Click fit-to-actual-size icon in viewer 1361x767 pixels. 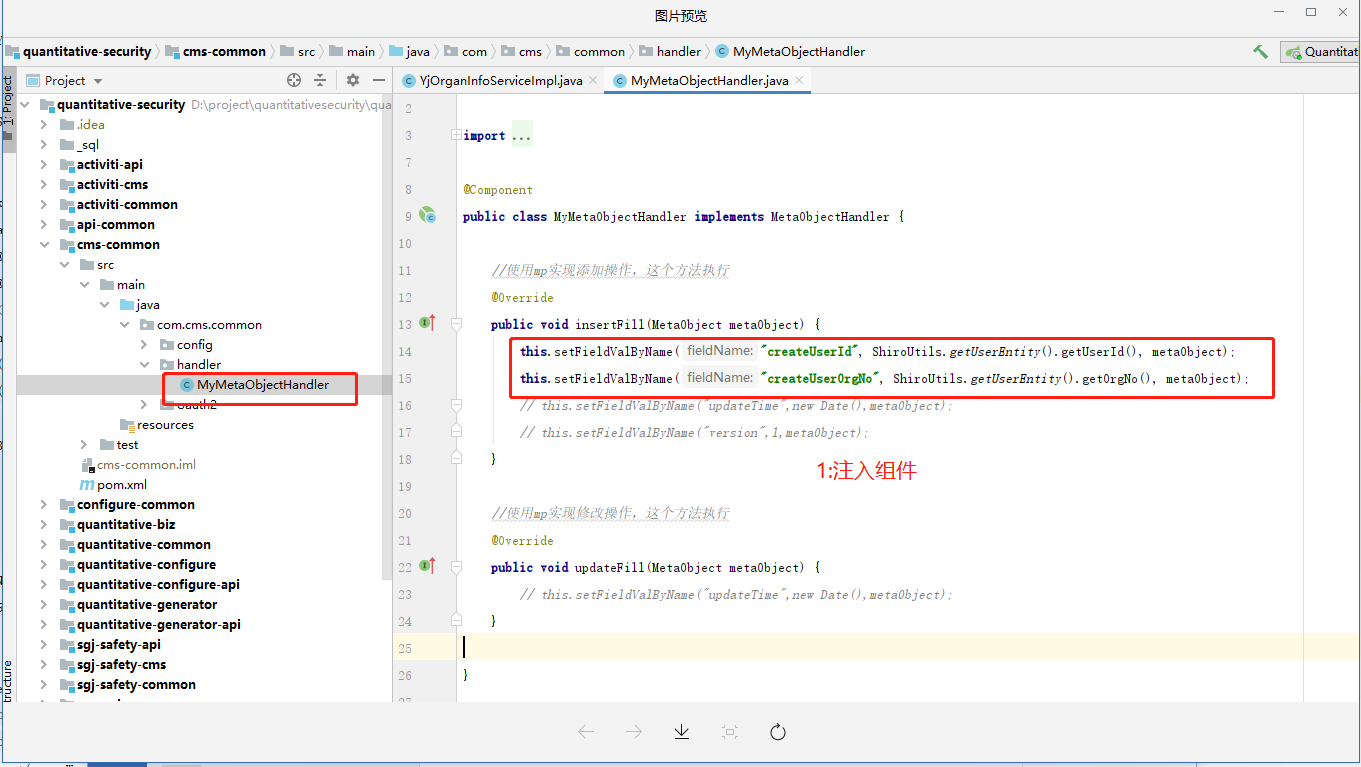click(x=730, y=732)
